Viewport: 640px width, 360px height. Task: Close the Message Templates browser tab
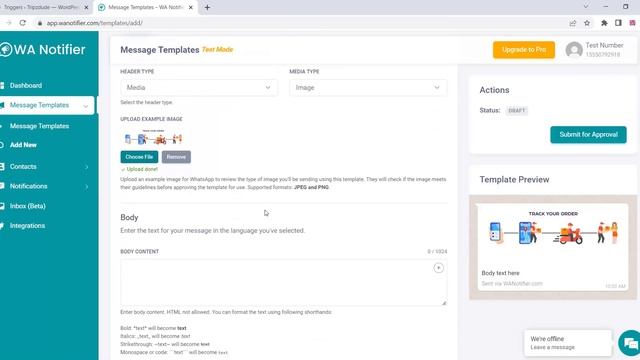coord(191,7)
